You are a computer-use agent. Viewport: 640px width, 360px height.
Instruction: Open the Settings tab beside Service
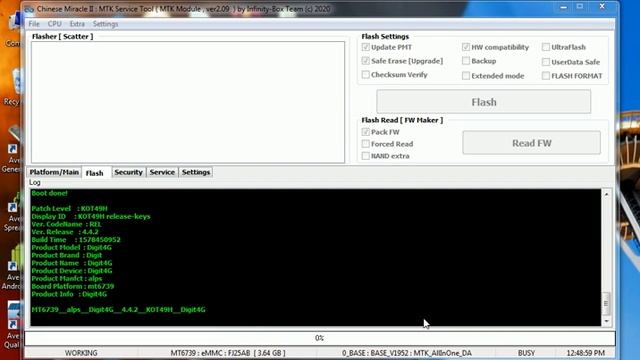click(x=196, y=172)
